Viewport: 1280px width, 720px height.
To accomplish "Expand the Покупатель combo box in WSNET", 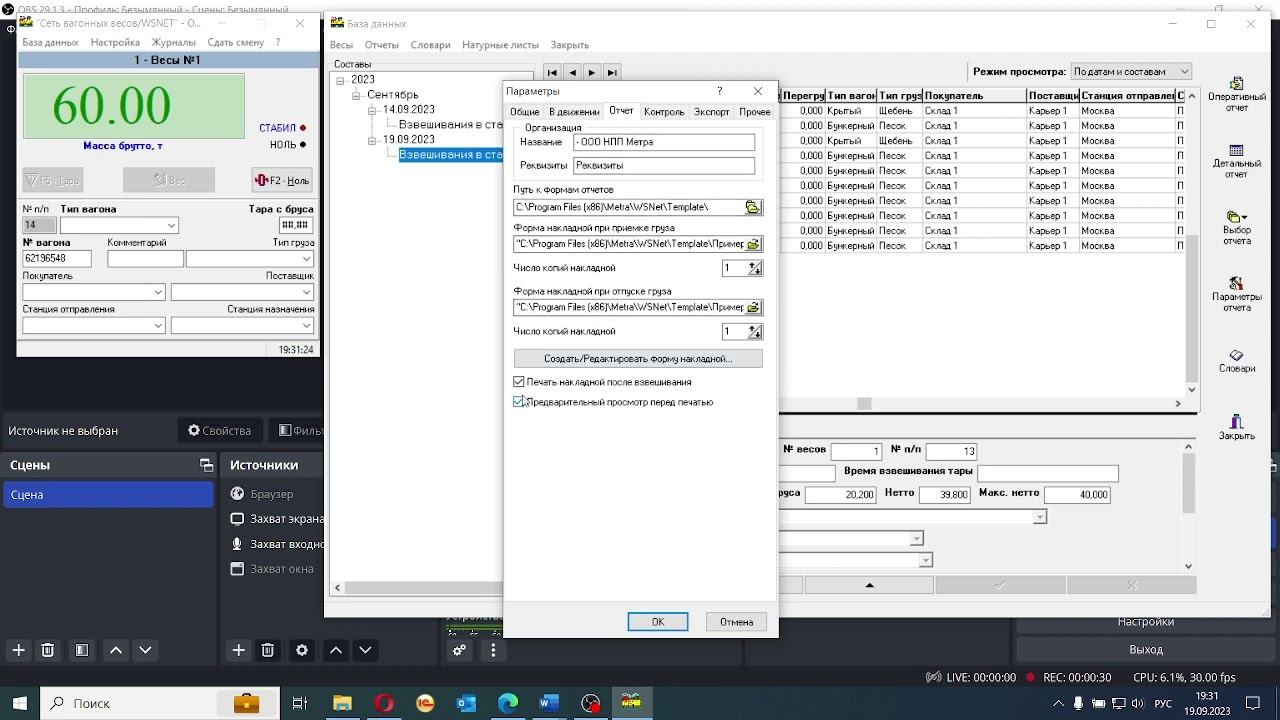I will (x=158, y=292).
